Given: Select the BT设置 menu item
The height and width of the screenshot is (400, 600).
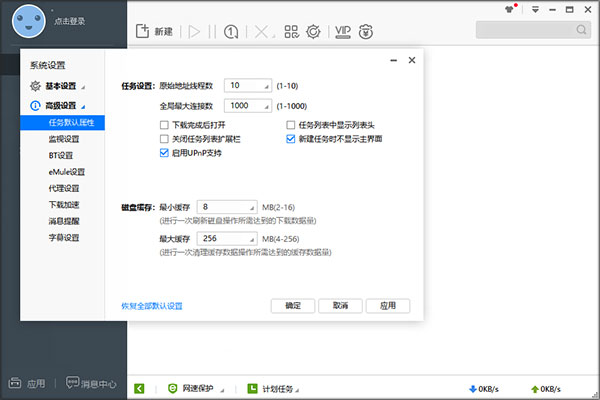Looking at the screenshot, I should point(62,155).
